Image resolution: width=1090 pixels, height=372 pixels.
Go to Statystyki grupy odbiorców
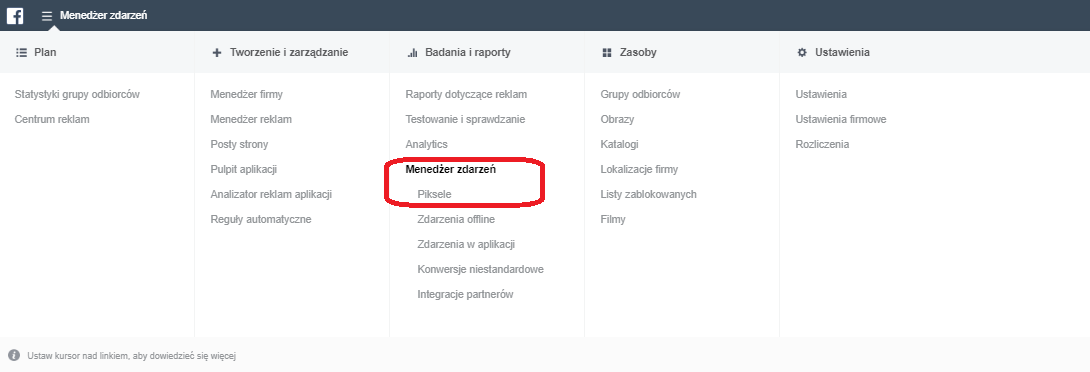click(x=78, y=94)
